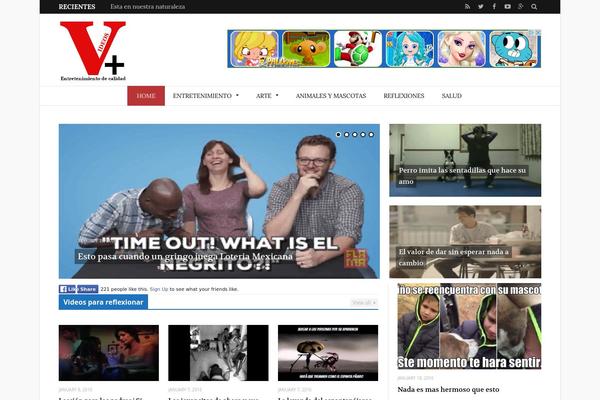The width and height of the screenshot is (600, 400).
Task: Go to the Home menu item
Action: point(146,96)
